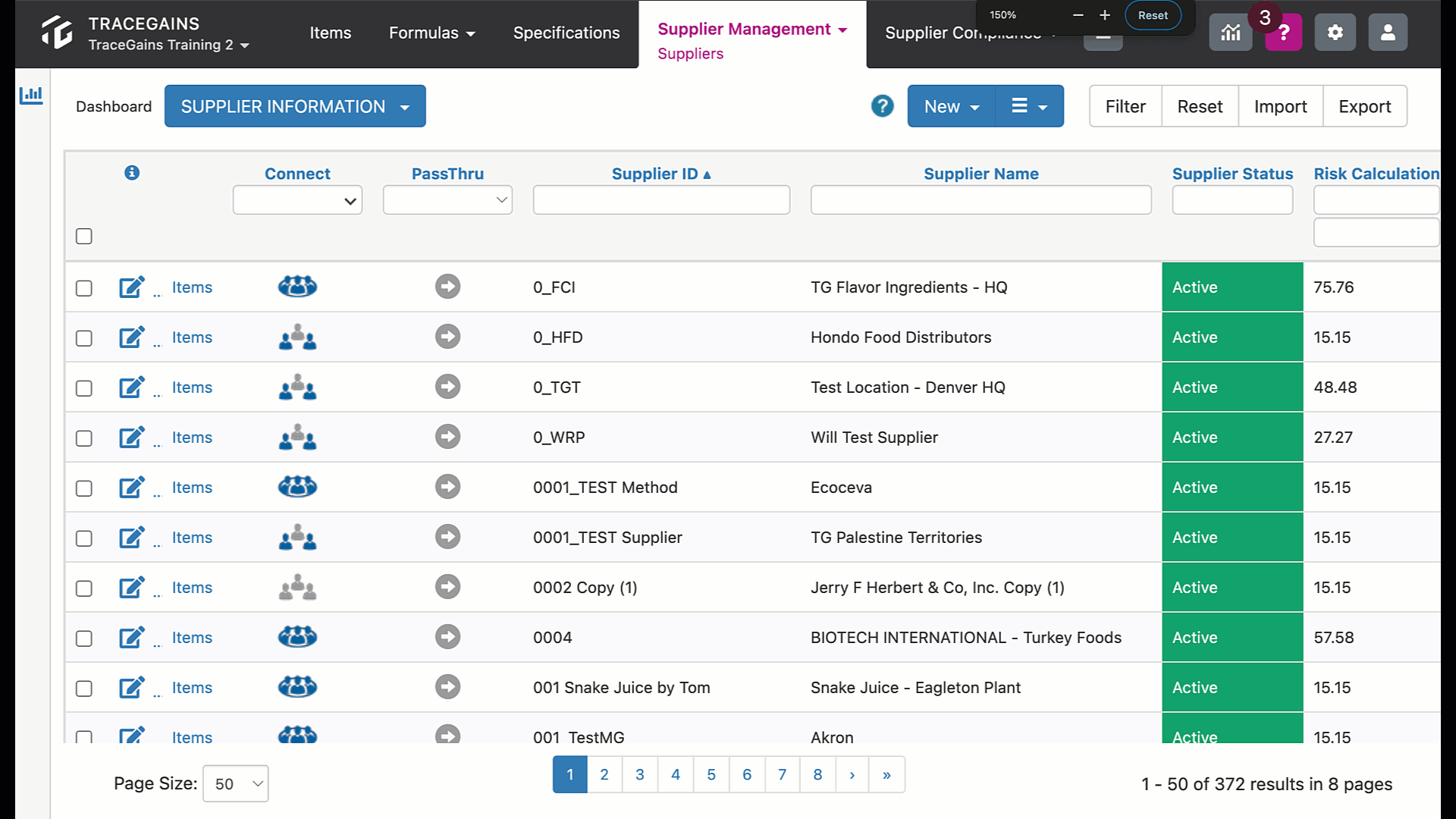Image resolution: width=1456 pixels, height=819 pixels.
Task: Click the Connect group icon for Snake Juice
Action: point(297,687)
